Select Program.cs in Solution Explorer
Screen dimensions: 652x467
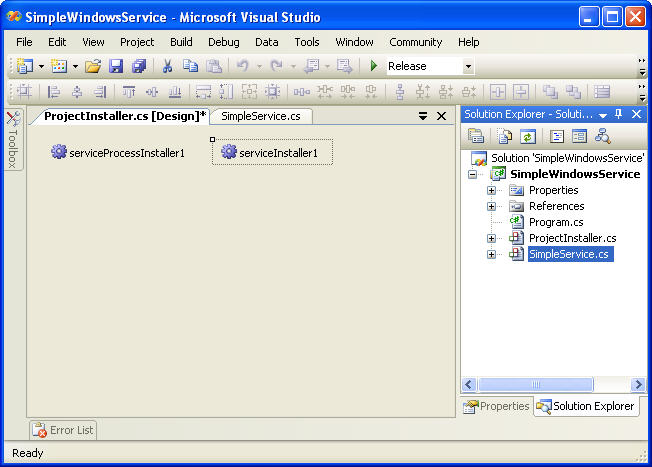click(556, 222)
